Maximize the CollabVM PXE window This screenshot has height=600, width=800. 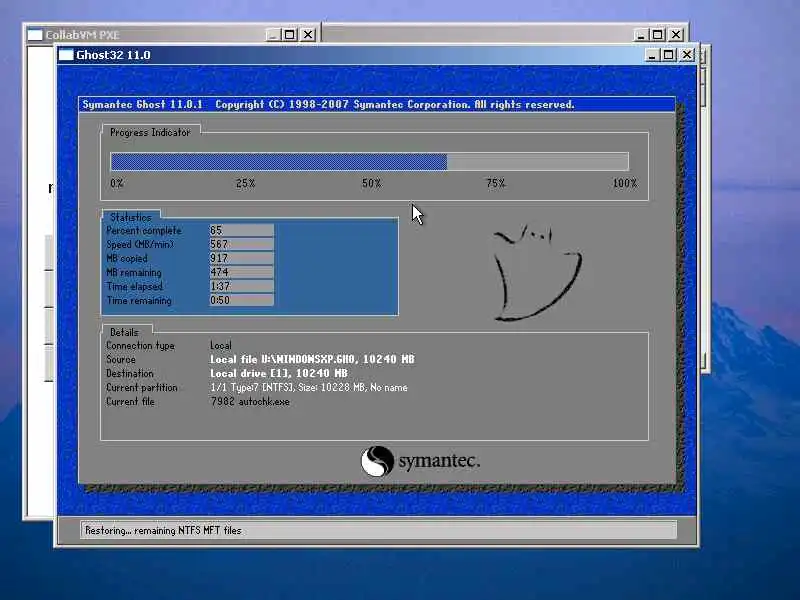coord(289,35)
